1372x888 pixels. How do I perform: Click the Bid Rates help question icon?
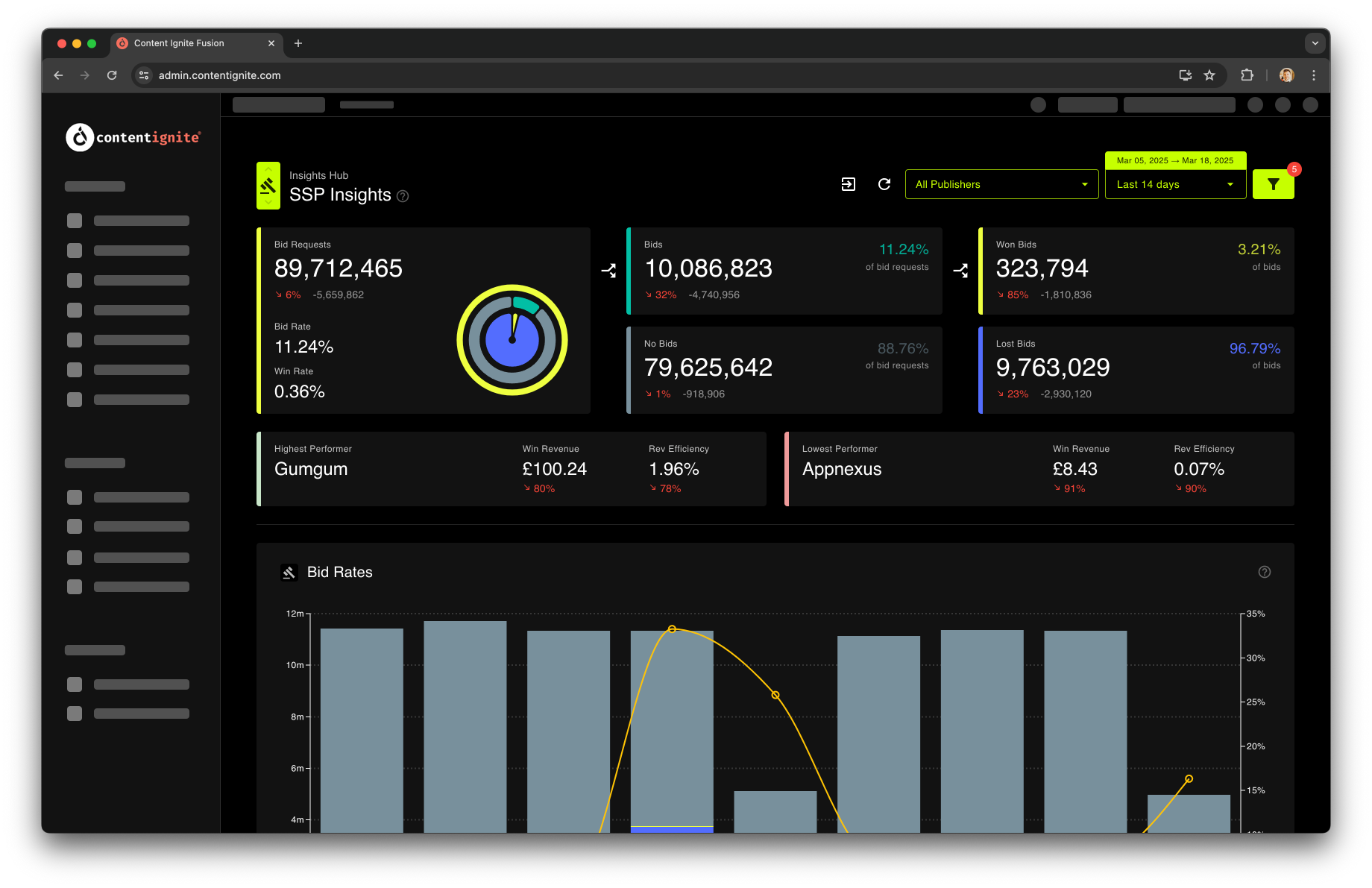1264,572
